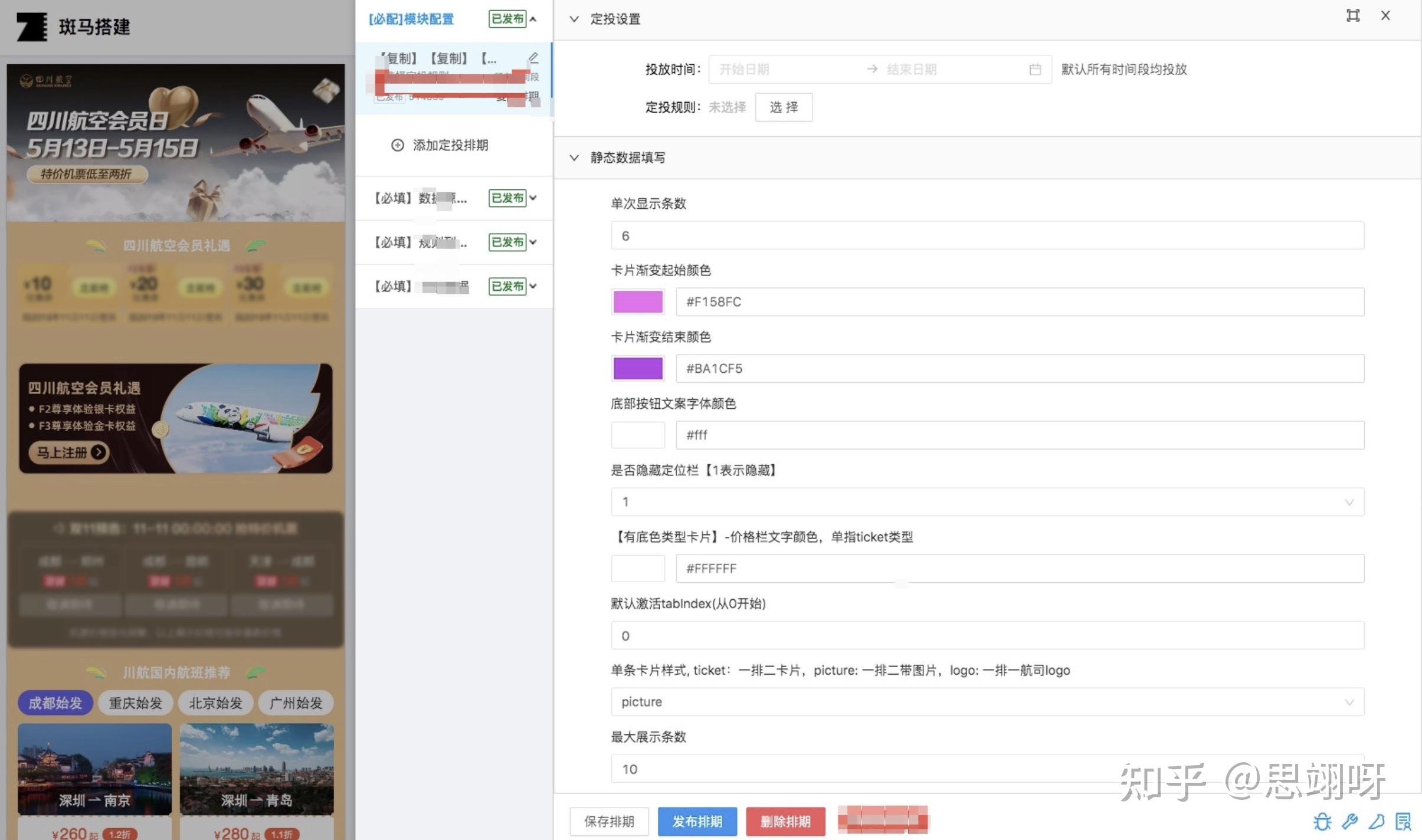Open the #F158FC gradient start color swatch

point(638,302)
